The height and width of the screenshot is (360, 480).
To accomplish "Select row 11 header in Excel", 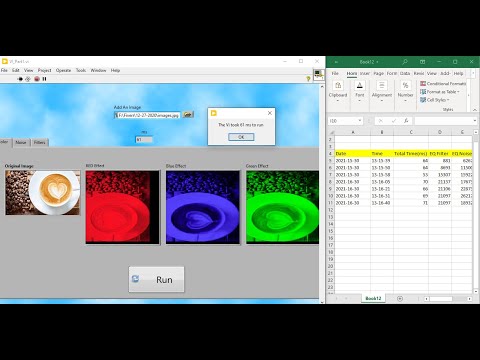I will tap(331, 203).
